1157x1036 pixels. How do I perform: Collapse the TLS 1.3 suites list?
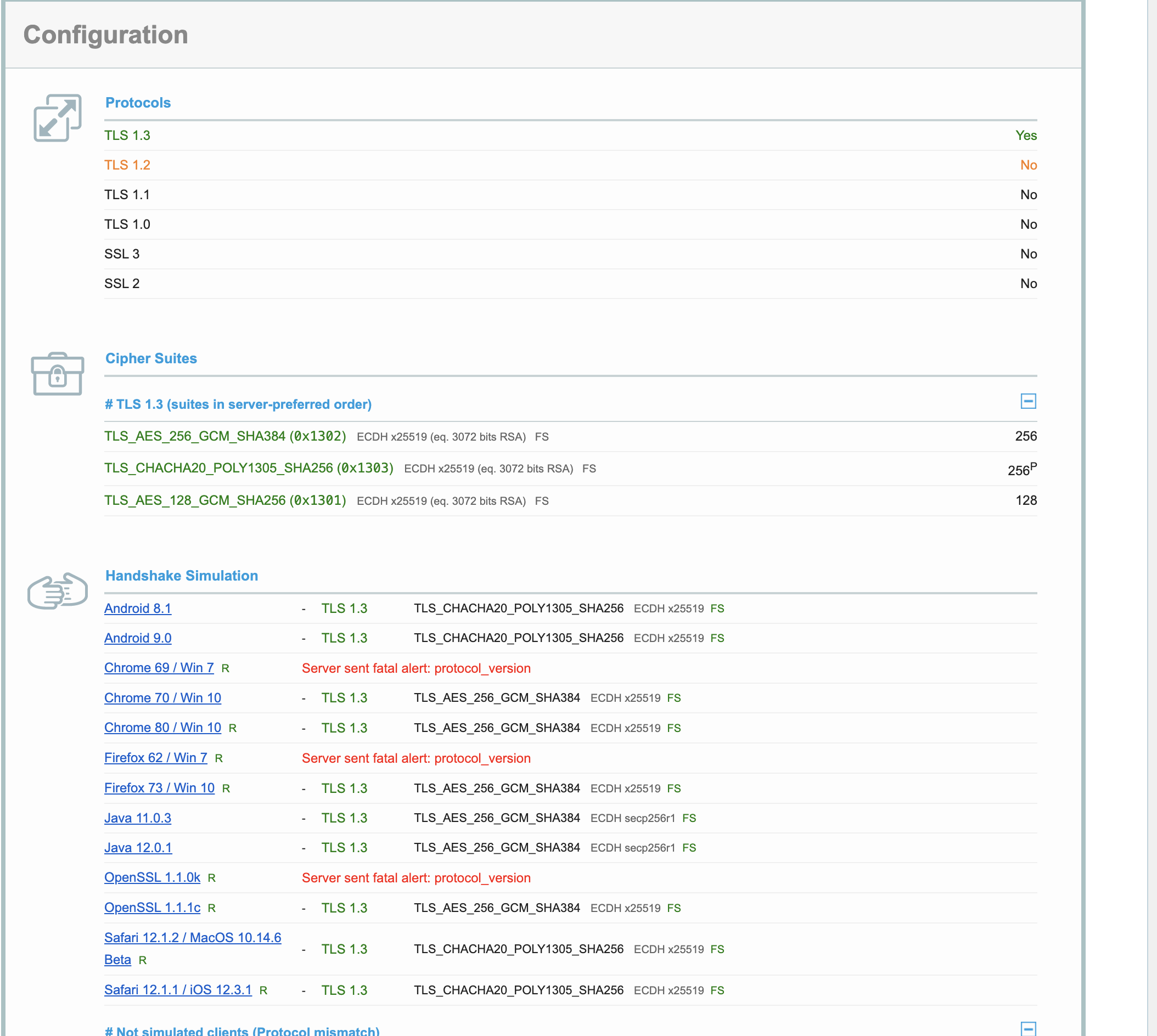(x=1029, y=401)
